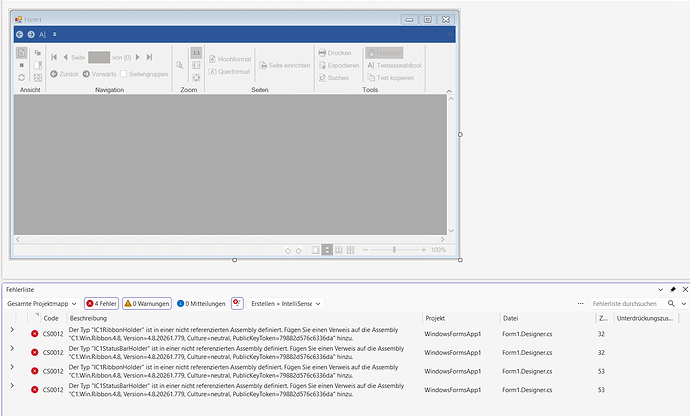
Task: Click the Drucken print button
Action: [335, 53]
